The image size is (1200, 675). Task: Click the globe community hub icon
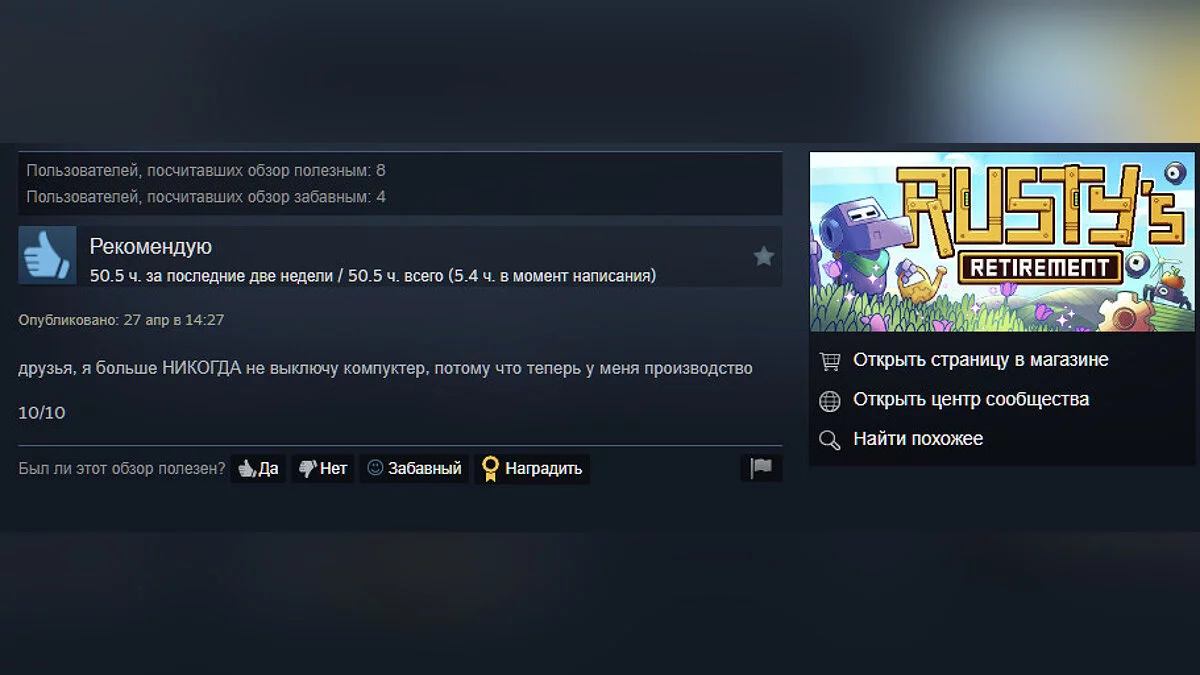[829, 401]
